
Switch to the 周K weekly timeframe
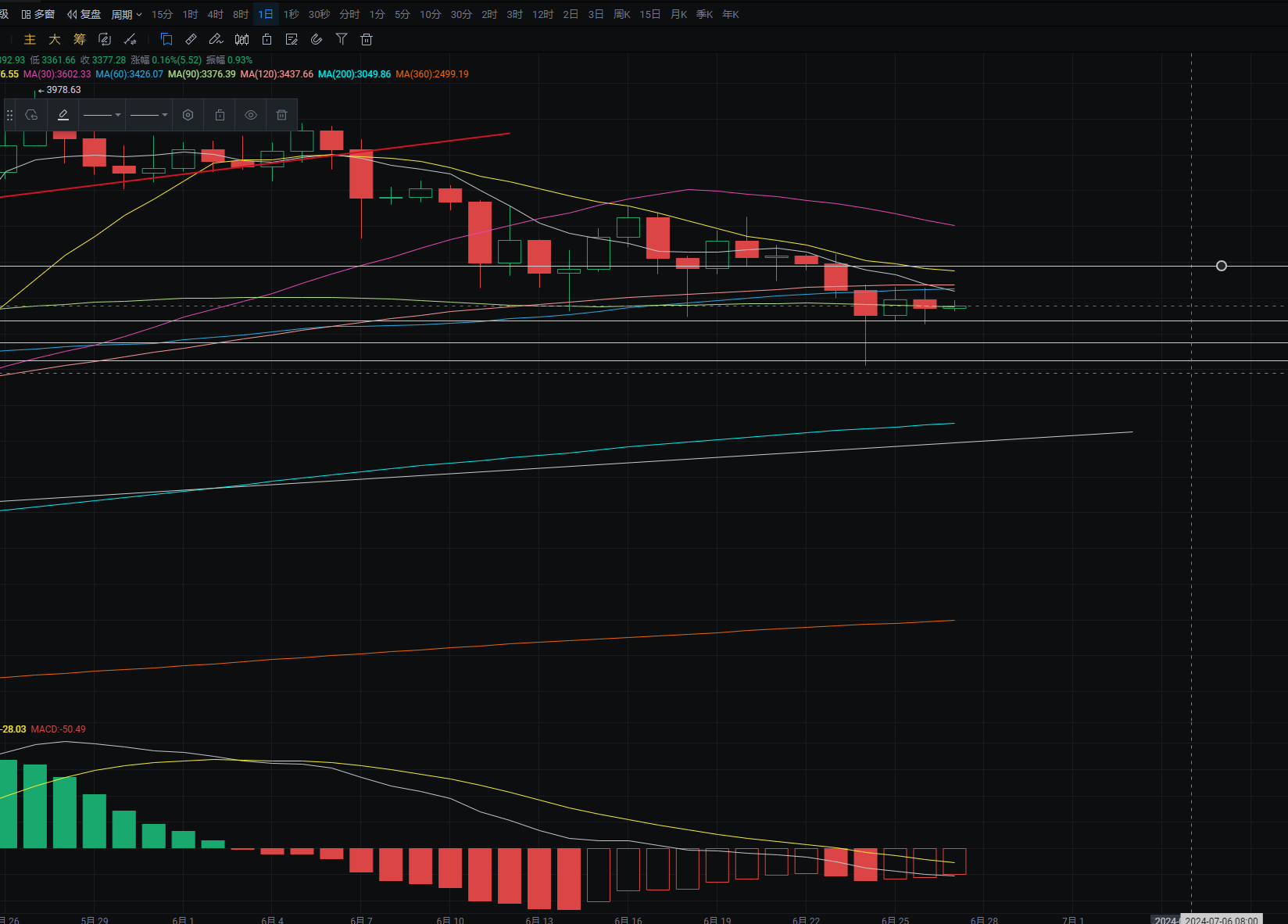tap(621, 14)
